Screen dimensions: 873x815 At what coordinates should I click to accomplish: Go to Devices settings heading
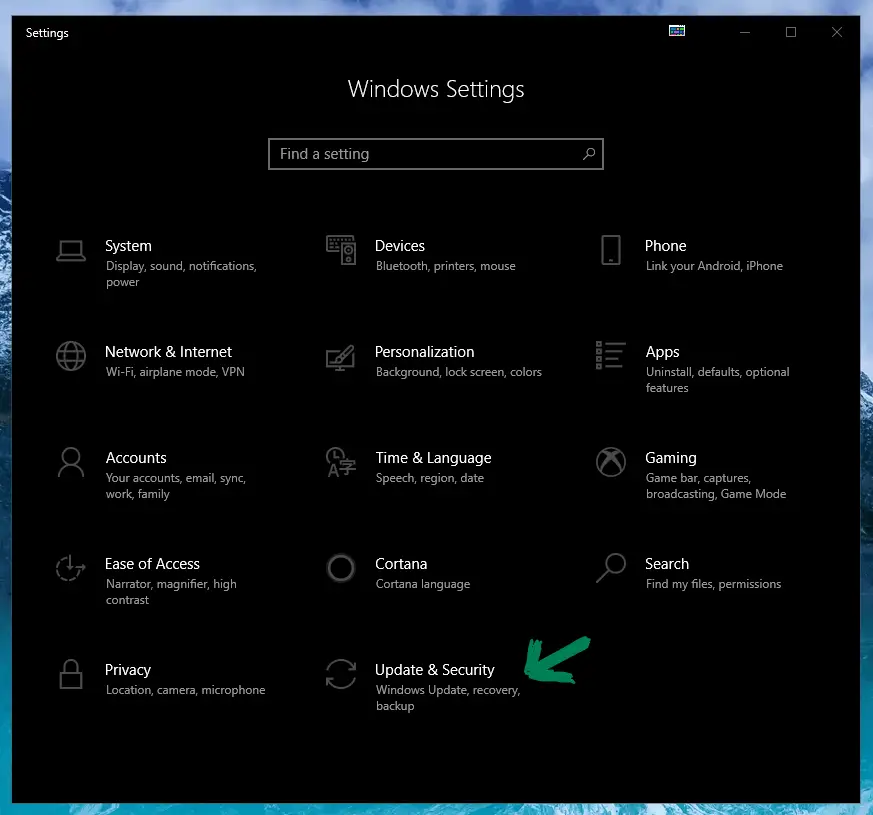tap(399, 246)
